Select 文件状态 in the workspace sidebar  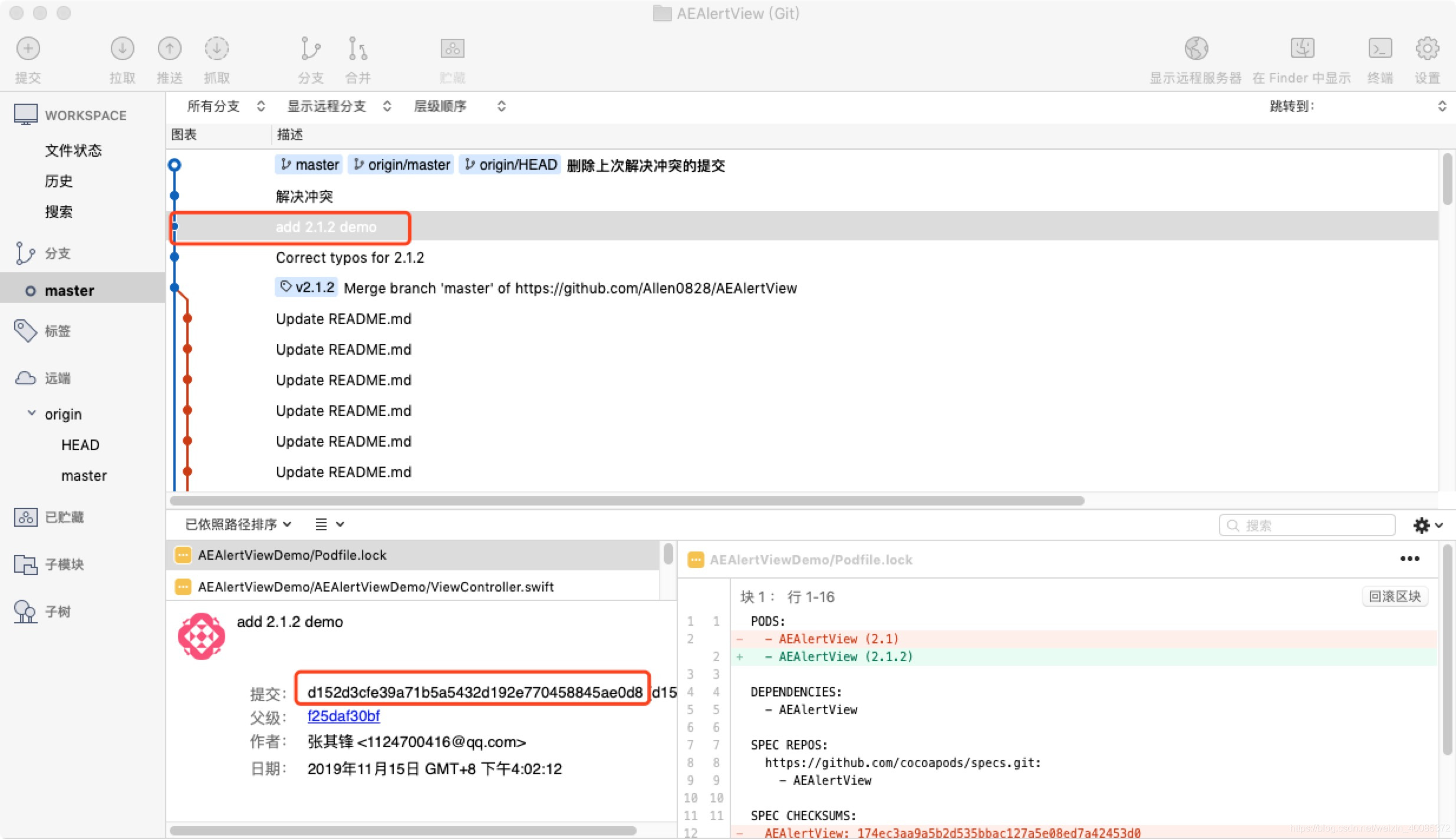pos(73,150)
